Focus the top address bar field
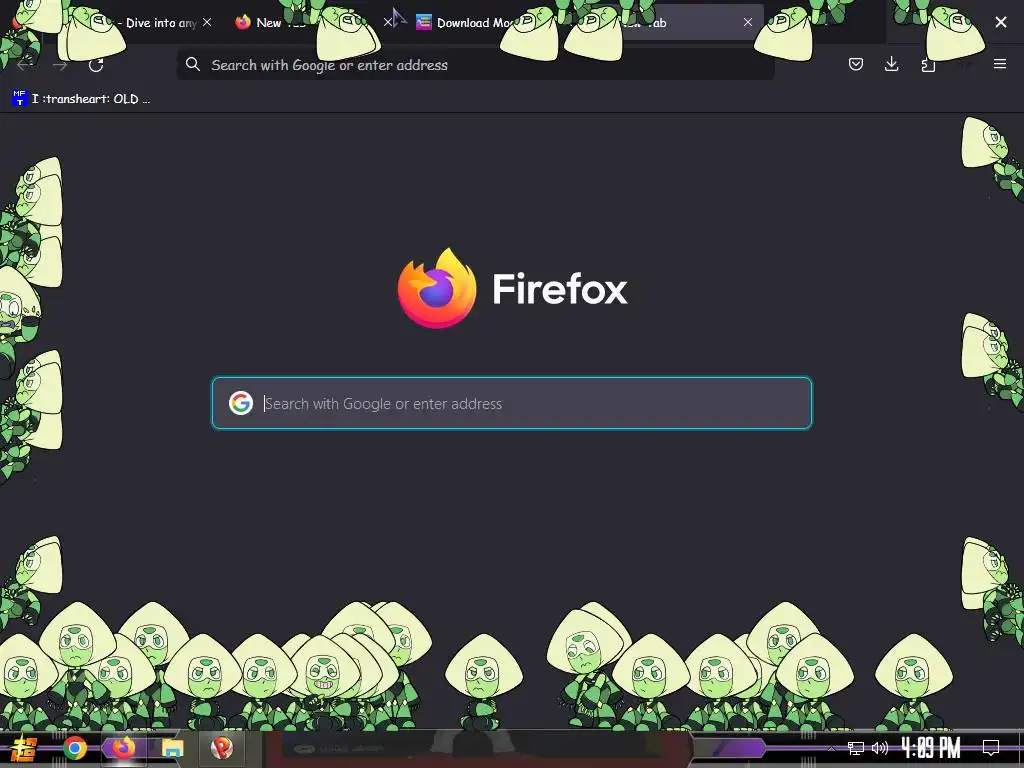Screen dimensions: 1024x768 475,65
